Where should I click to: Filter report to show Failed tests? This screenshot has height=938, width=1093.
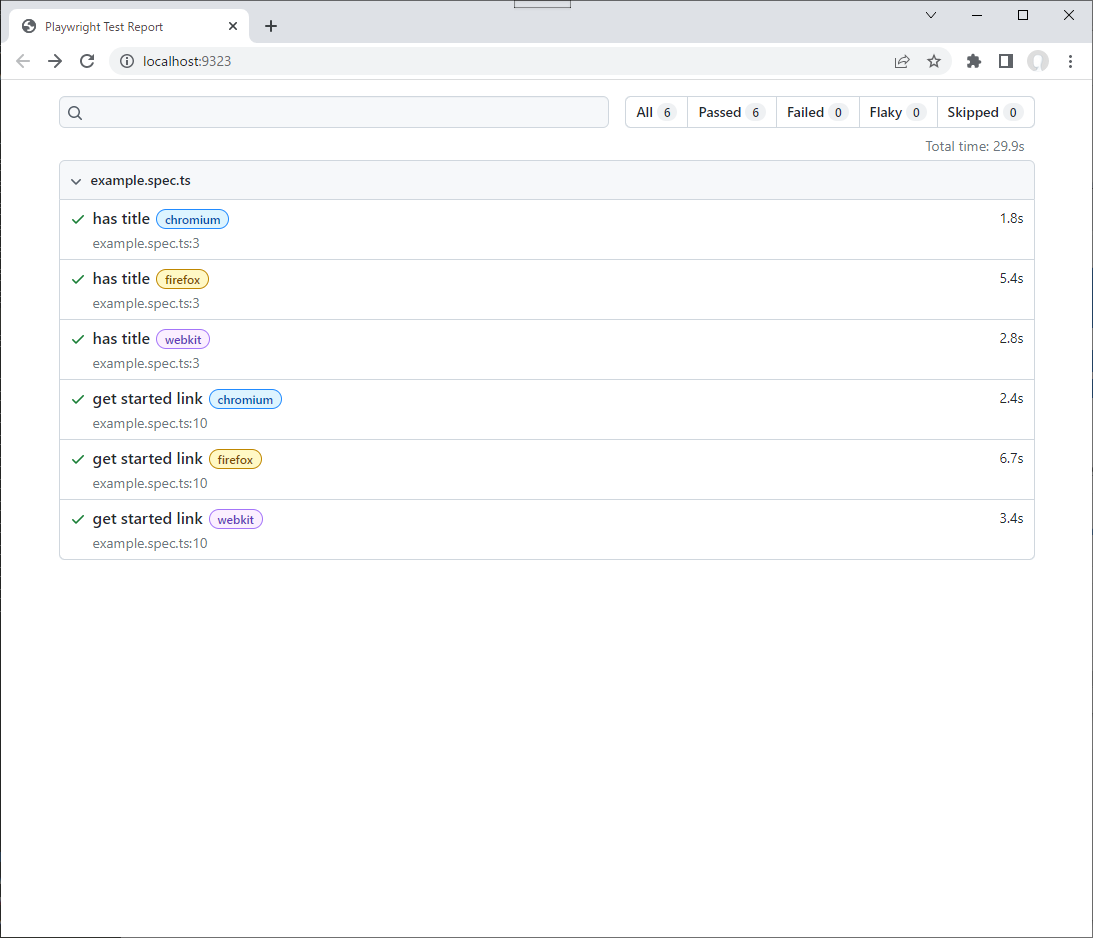tap(817, 112)
